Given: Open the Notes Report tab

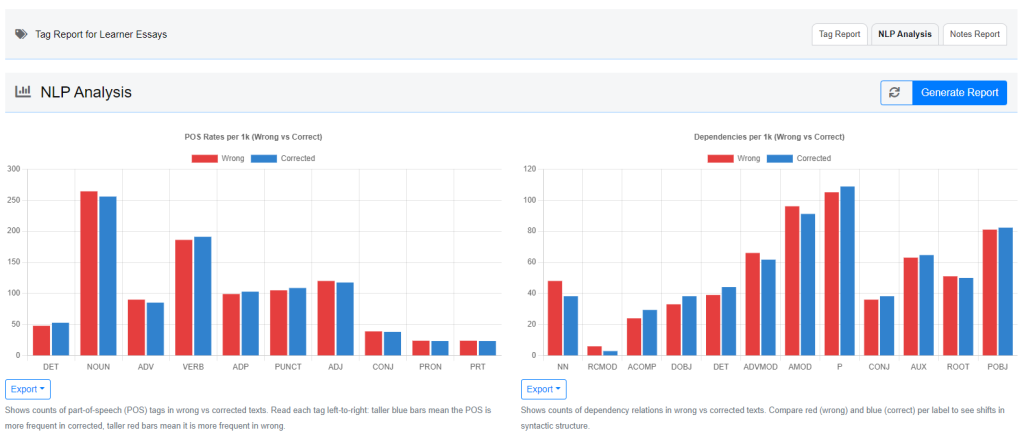Looking at the screenshot, I should [x=973, y=34].
